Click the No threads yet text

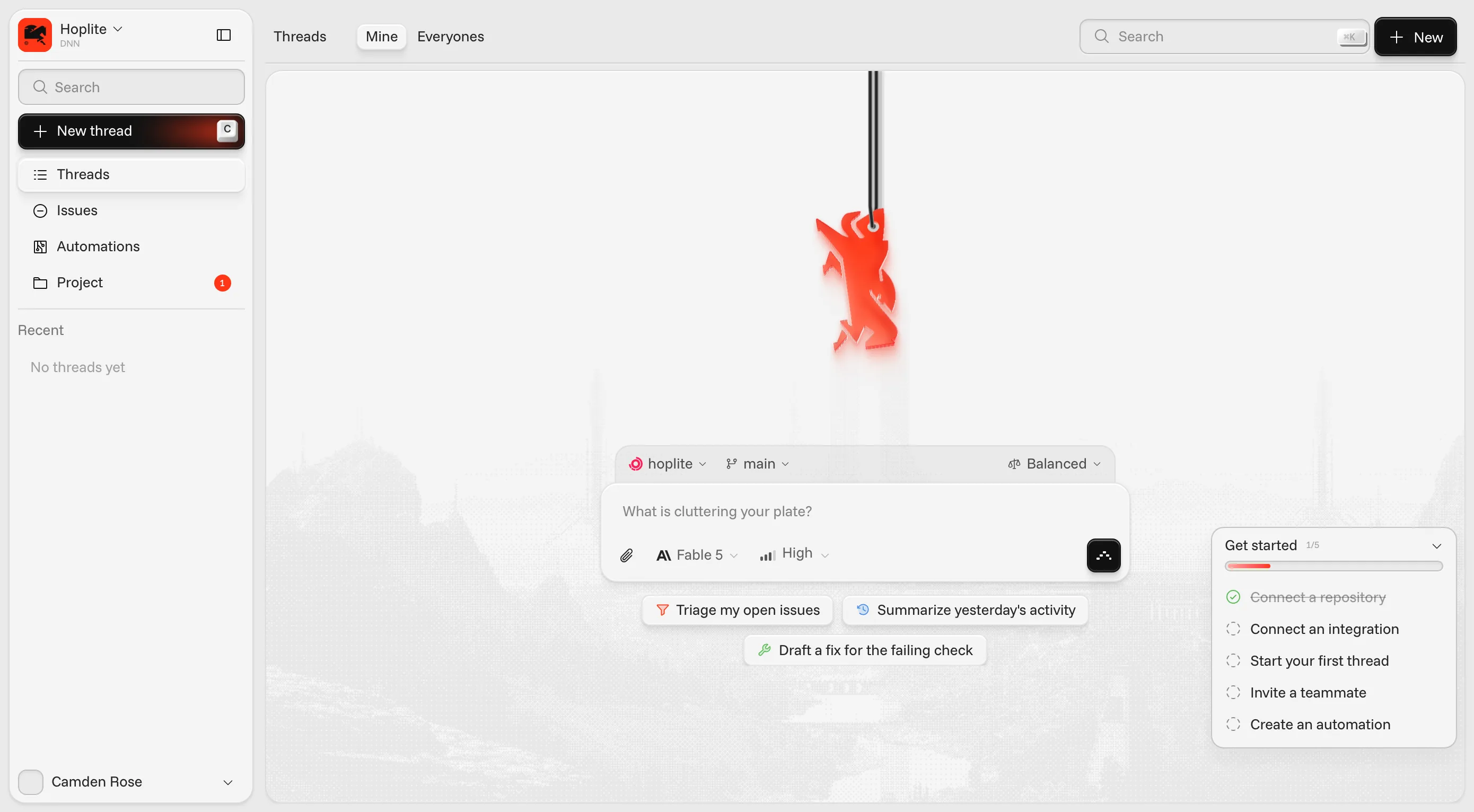pyautogui.click(x=77, y=367)
